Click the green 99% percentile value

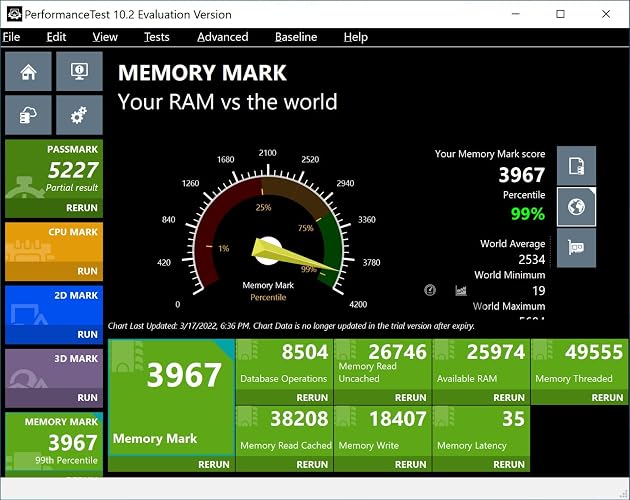528,214
